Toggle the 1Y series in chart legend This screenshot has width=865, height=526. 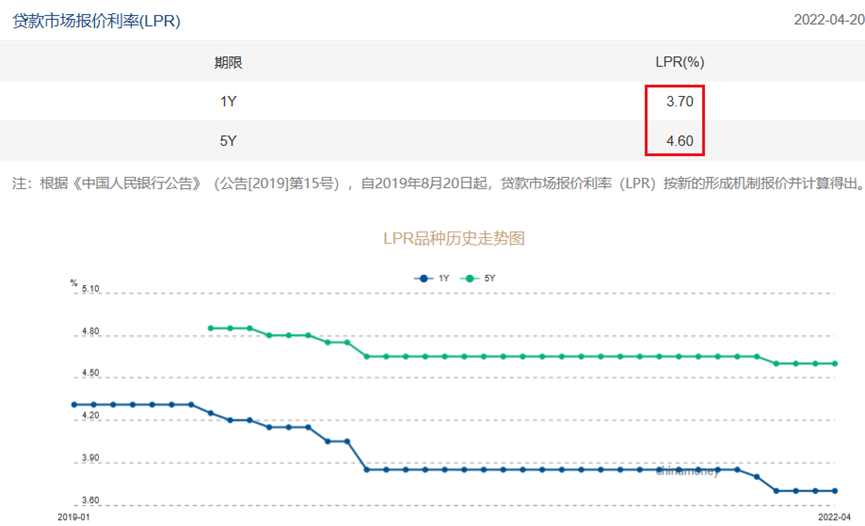click(x=431, y=277)
